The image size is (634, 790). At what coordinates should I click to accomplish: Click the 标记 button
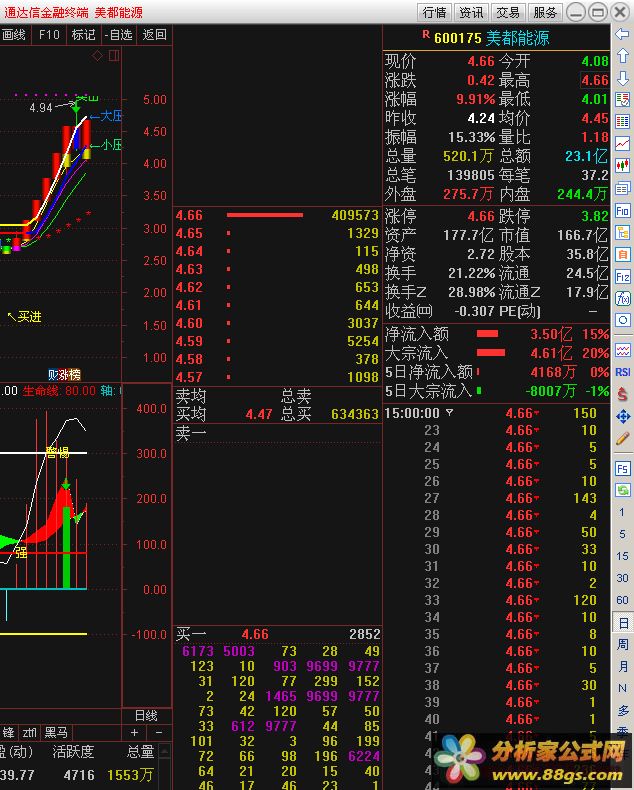[83, 35]
